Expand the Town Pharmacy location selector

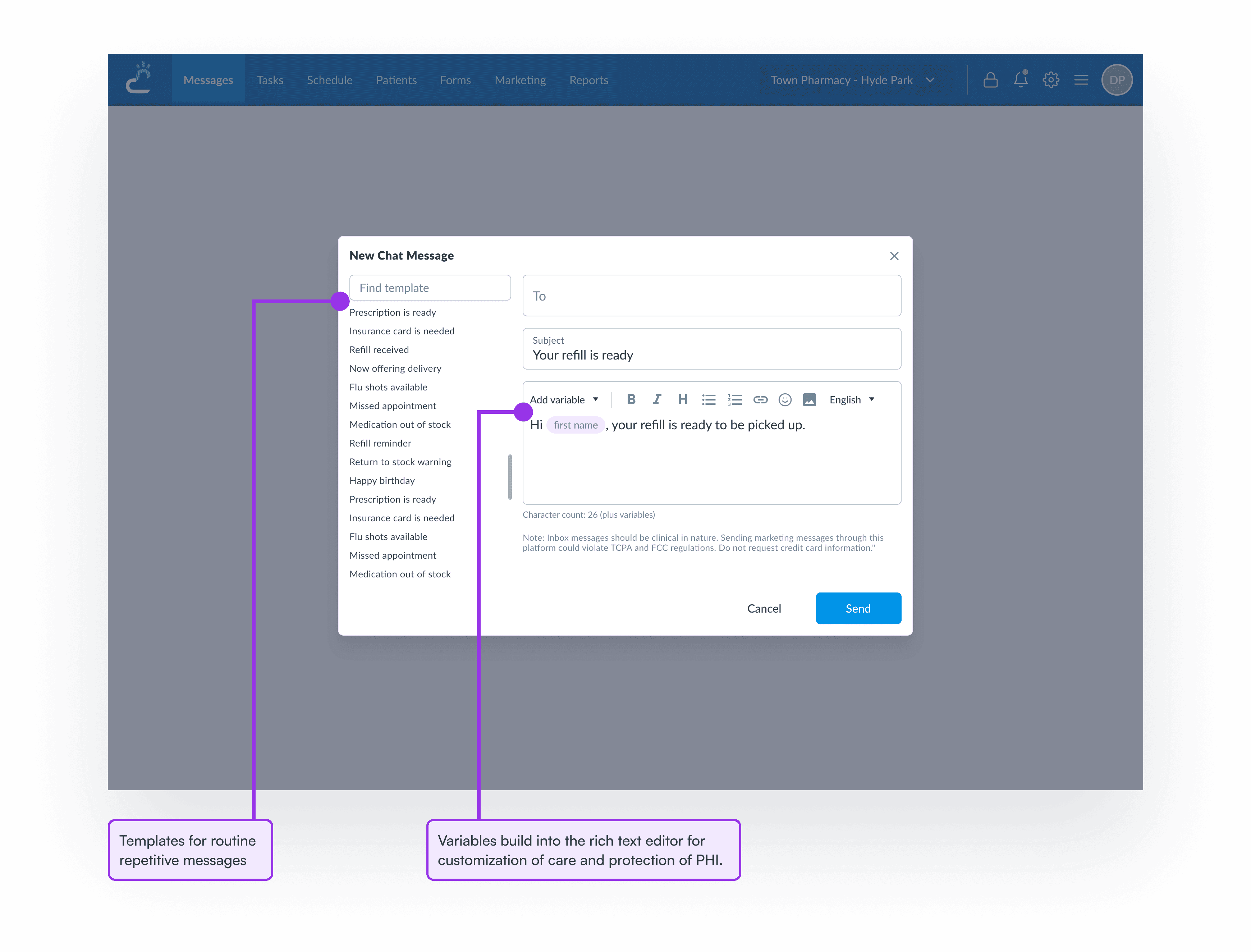coord(930,80)
